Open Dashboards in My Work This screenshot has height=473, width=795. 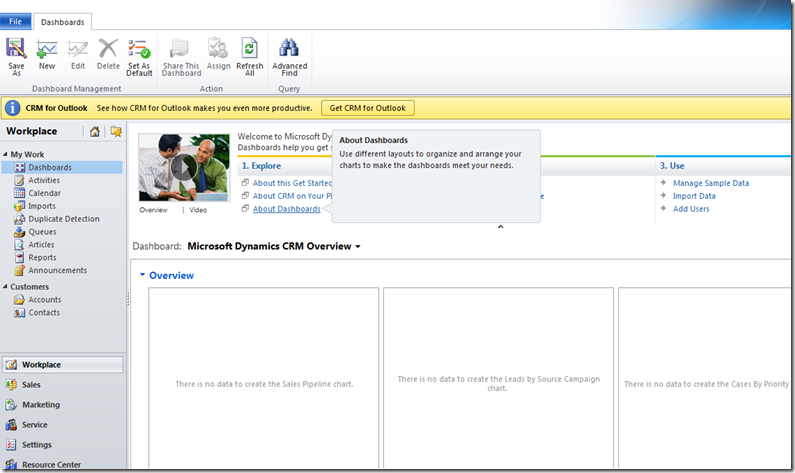pos(62,167)
